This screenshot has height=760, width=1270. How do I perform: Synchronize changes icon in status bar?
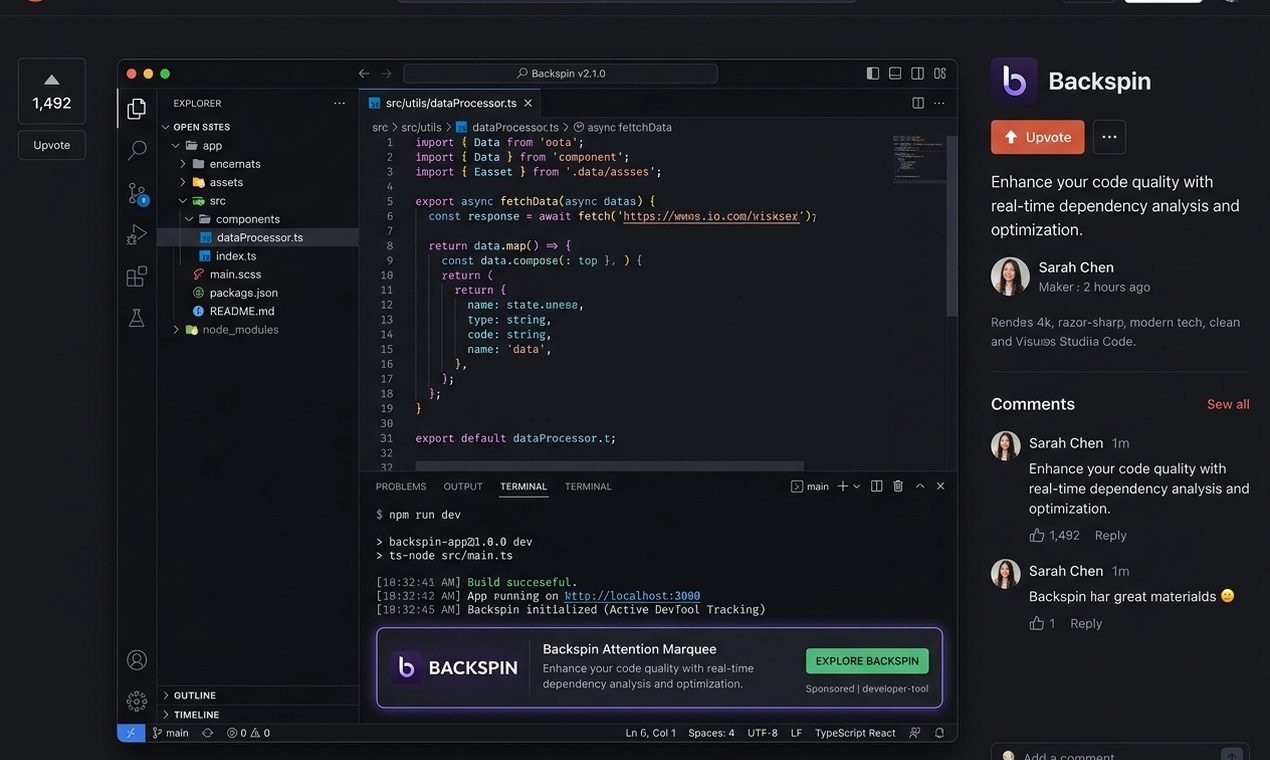pos(208,733)
